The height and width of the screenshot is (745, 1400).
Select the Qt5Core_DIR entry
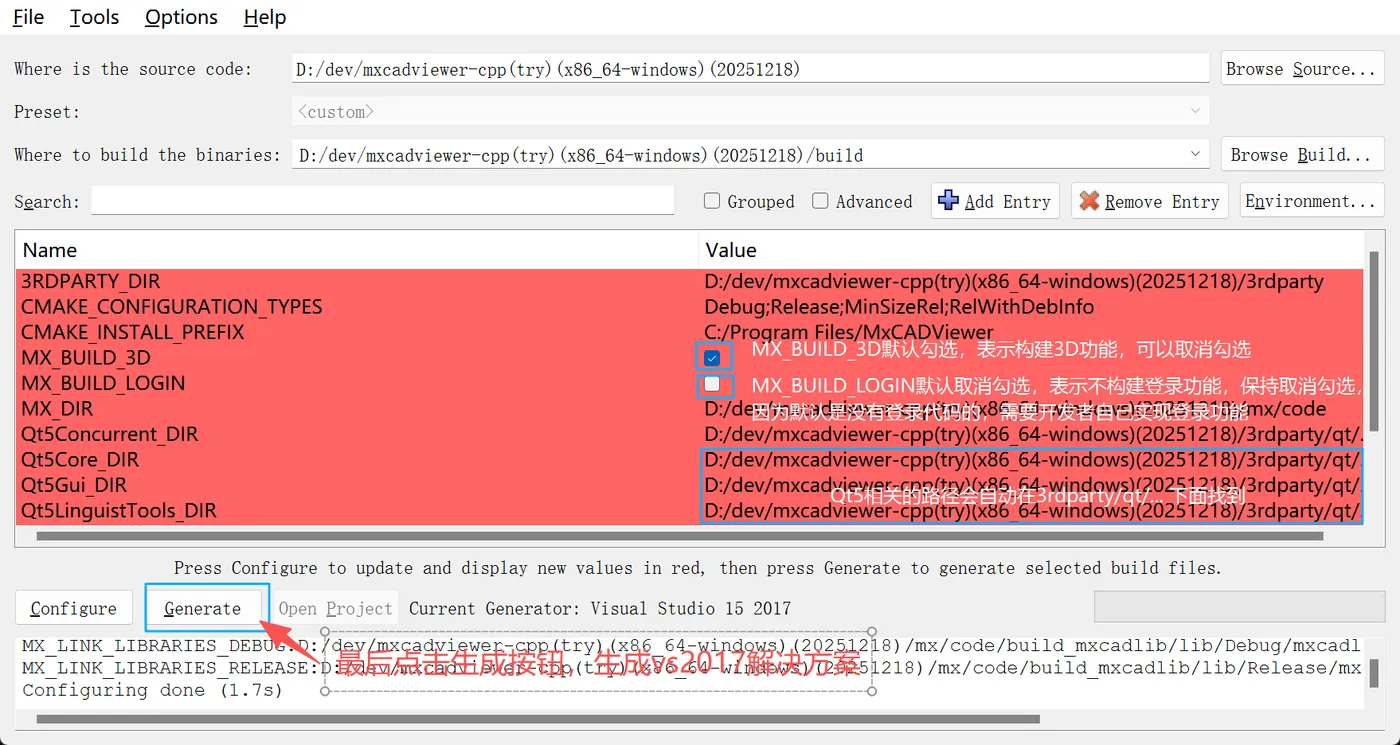[80, 460]
